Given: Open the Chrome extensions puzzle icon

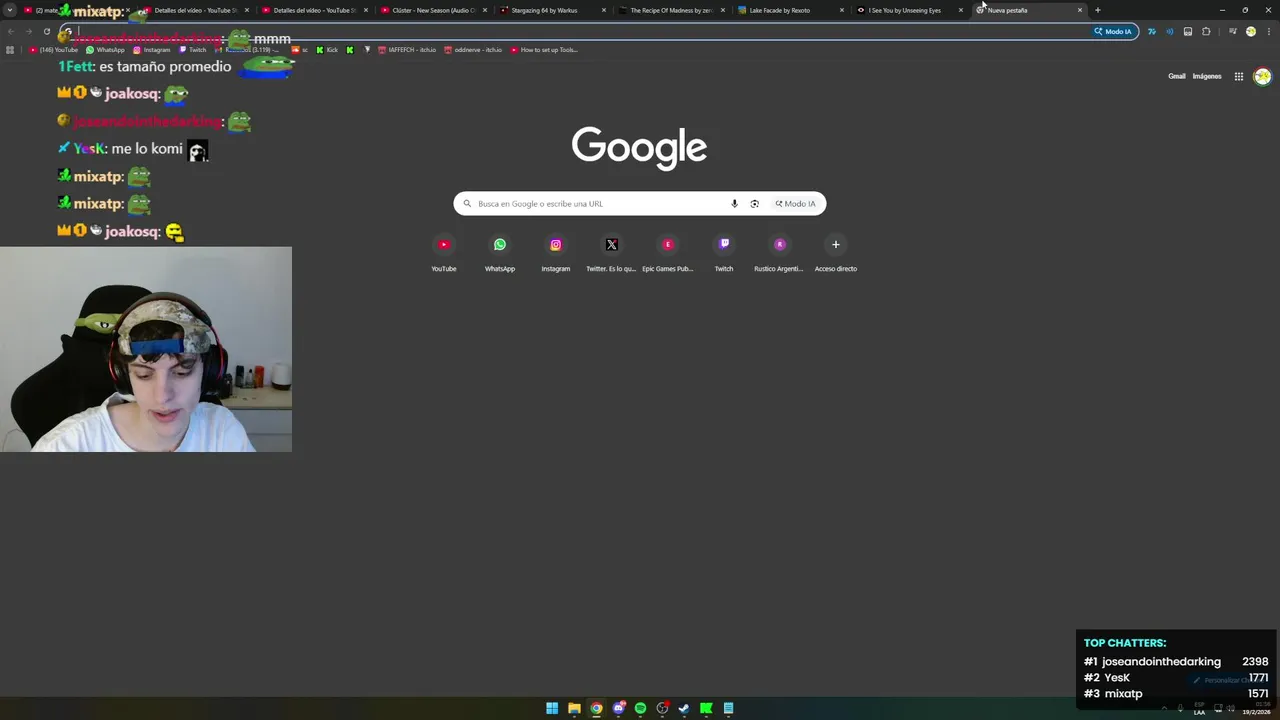Looking at the screenshot, I should point(1206,31).
